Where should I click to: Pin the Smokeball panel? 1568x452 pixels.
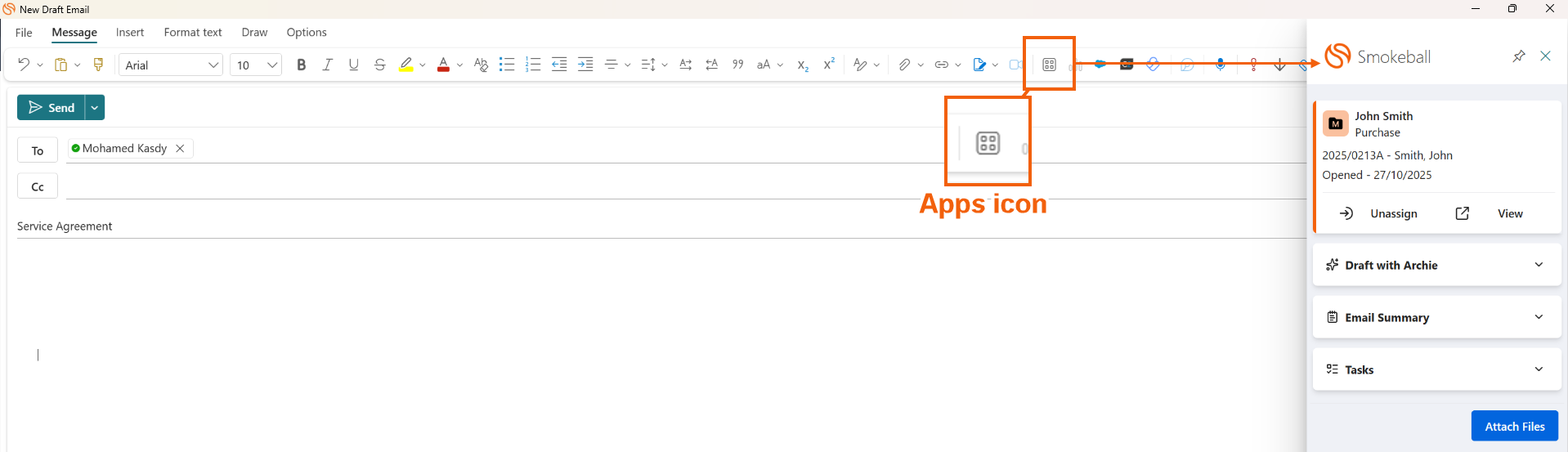click(x=1518, y=56)
